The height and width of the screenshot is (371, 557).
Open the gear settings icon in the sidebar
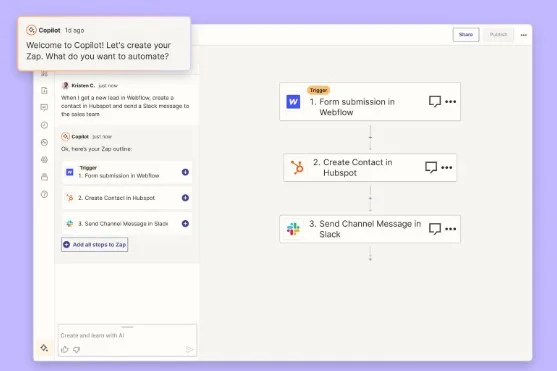(x=44, y=160)
